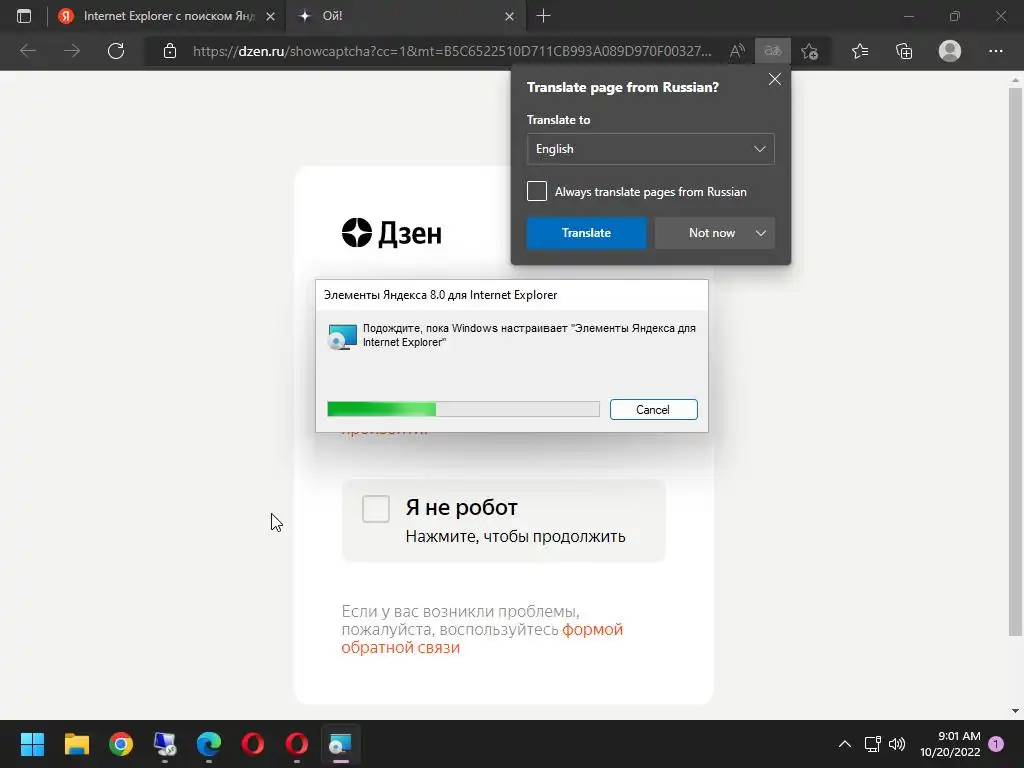Click the blue Translate button
The height and width of the screenshot is (768, 1024).
coord(586,233)
